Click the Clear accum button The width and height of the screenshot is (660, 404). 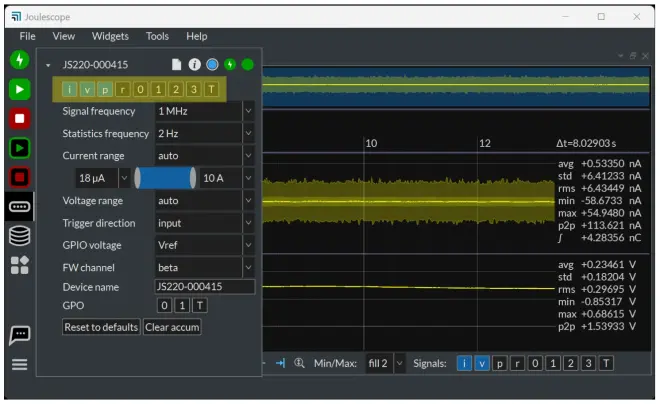[171, 327]
